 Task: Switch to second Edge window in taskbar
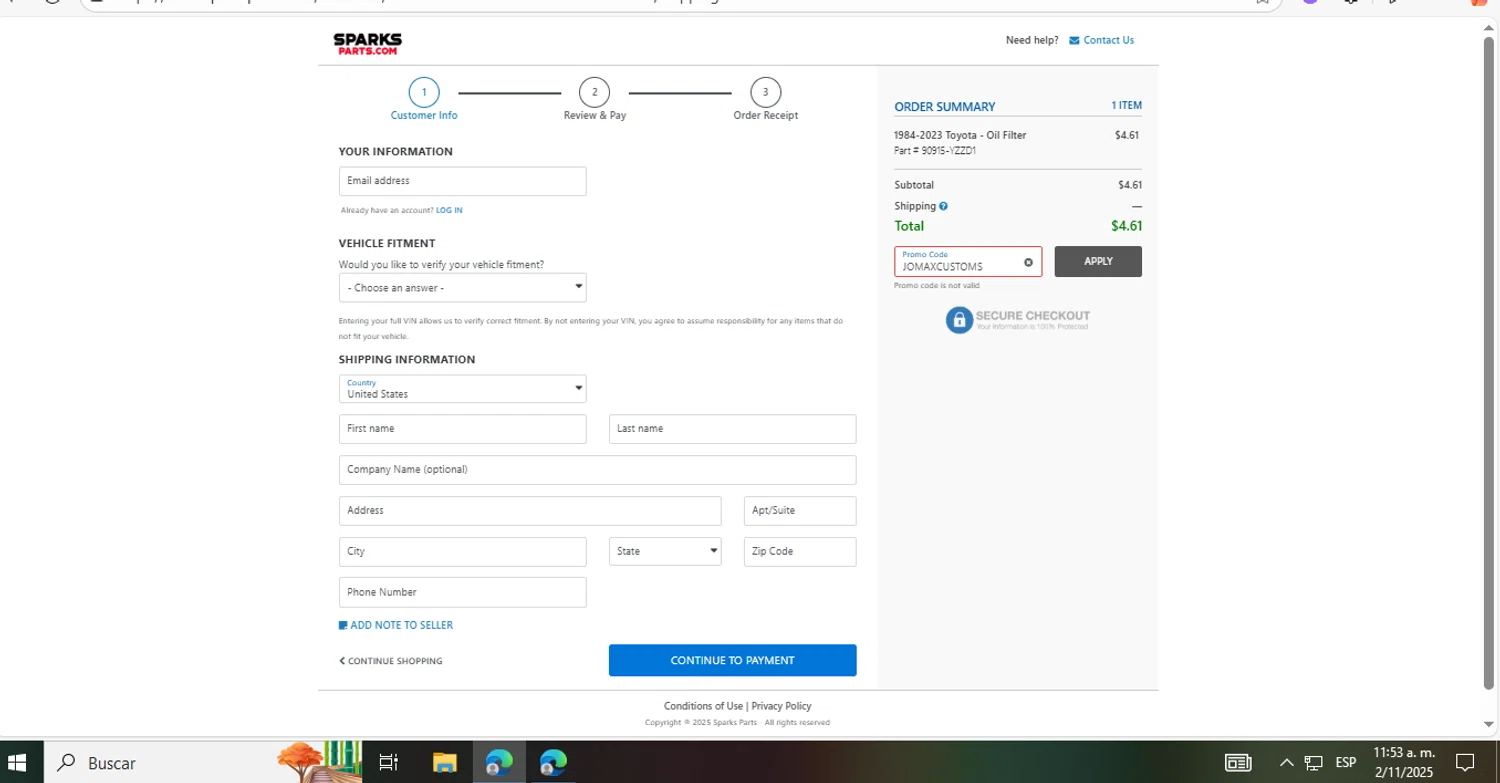tap(553, 763)
